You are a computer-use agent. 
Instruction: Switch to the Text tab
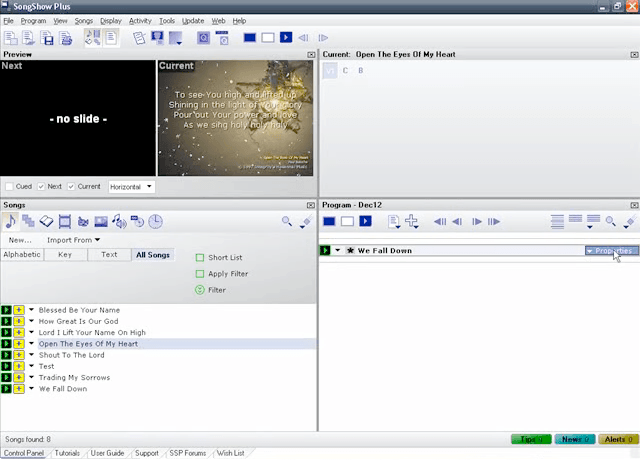coord(109,255)
